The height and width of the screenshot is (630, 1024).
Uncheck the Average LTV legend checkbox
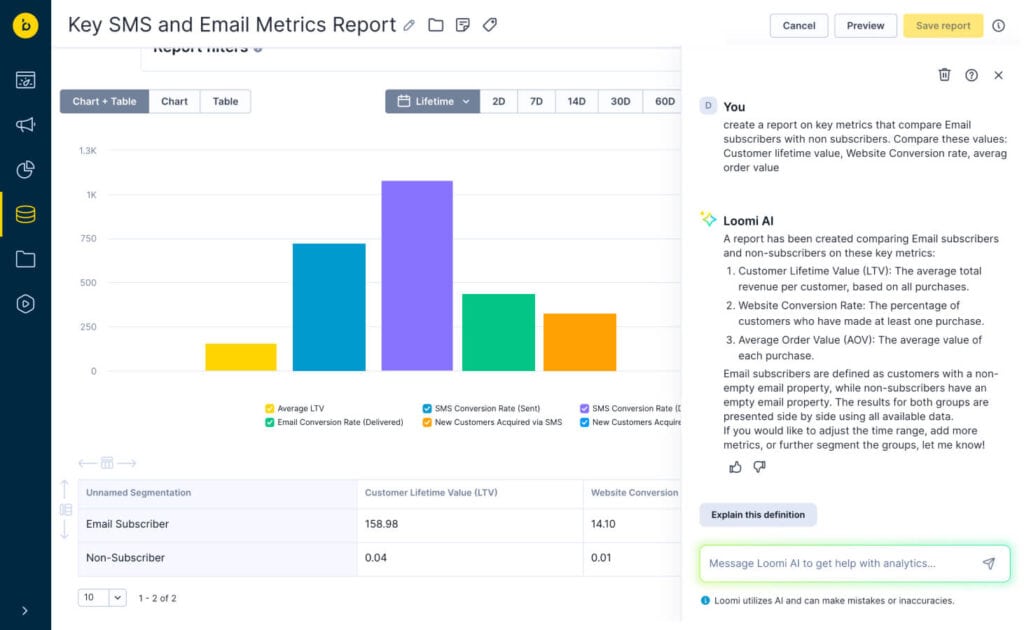(270, 408)
